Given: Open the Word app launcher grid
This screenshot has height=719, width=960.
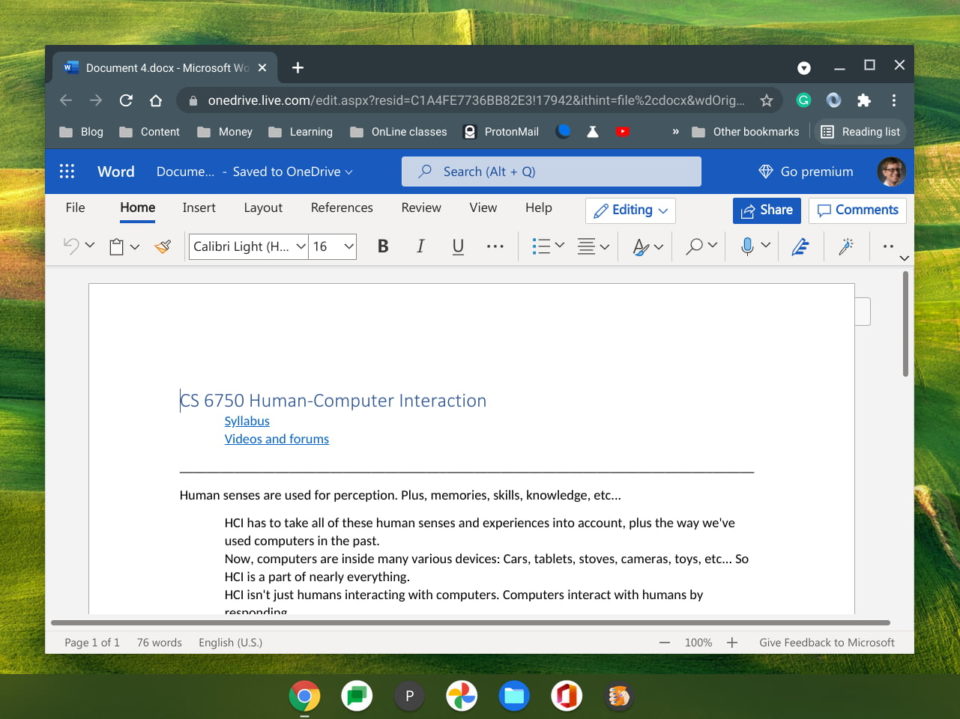Looking at the screenshot, I should click(x=67, y=171).
